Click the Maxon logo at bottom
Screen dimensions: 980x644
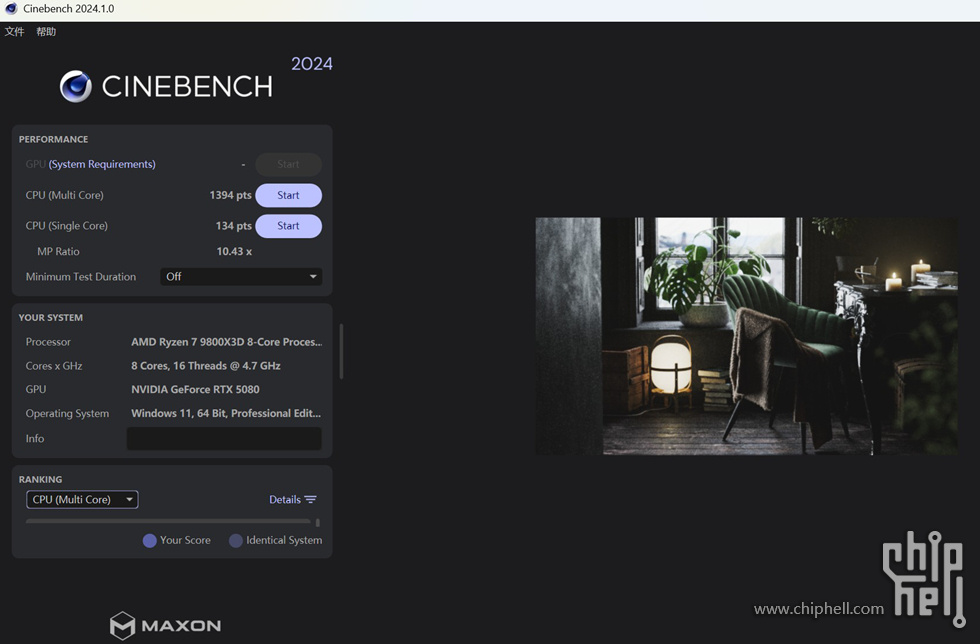pos(166,625)
